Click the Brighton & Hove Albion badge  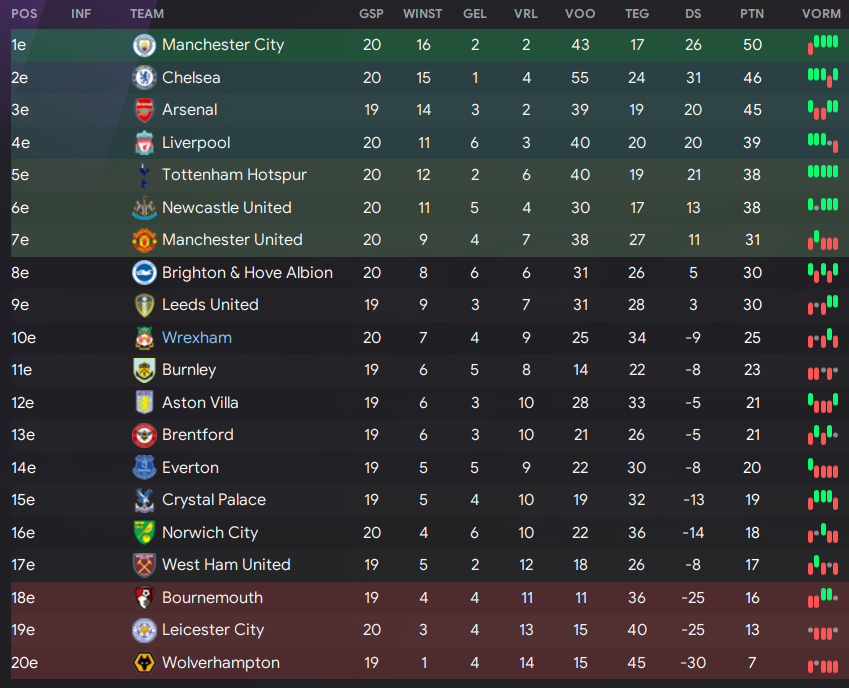144,273
